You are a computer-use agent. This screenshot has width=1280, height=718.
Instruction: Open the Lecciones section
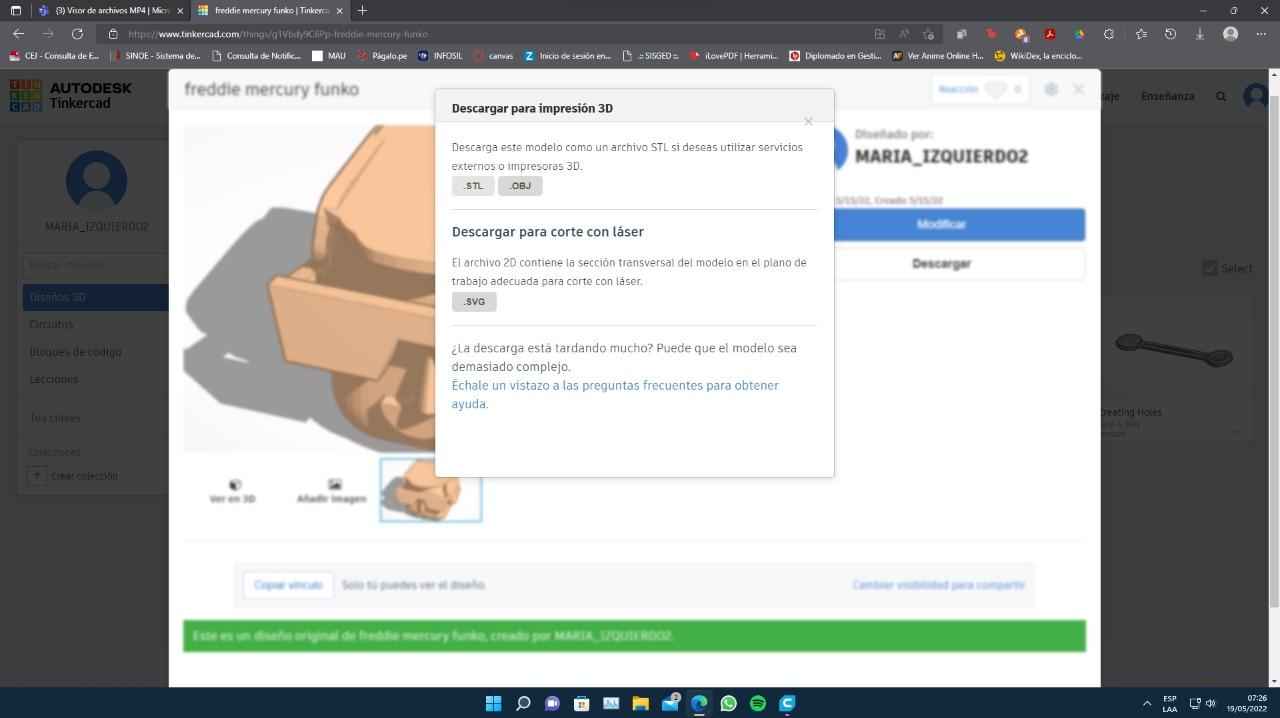point(53,380)
